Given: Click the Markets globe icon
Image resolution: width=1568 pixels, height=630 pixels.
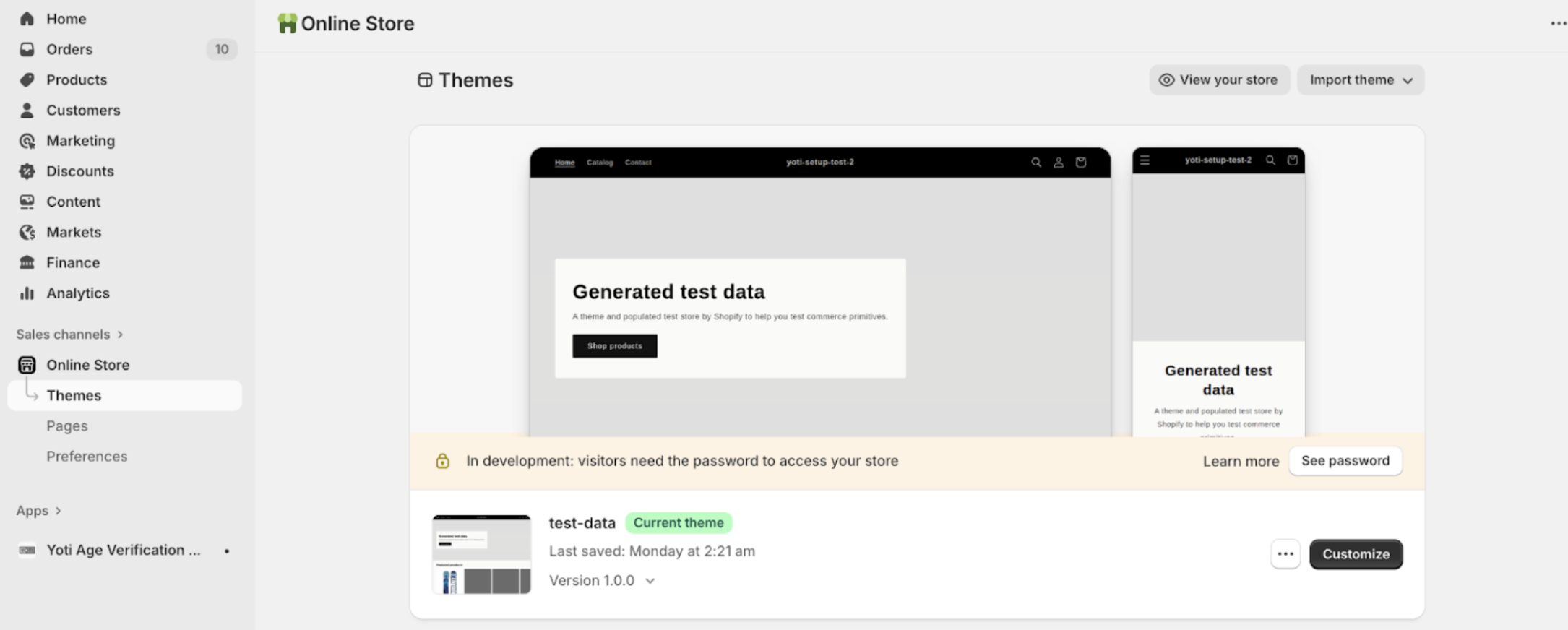Looking at the screenshot, I should (27, 232).
